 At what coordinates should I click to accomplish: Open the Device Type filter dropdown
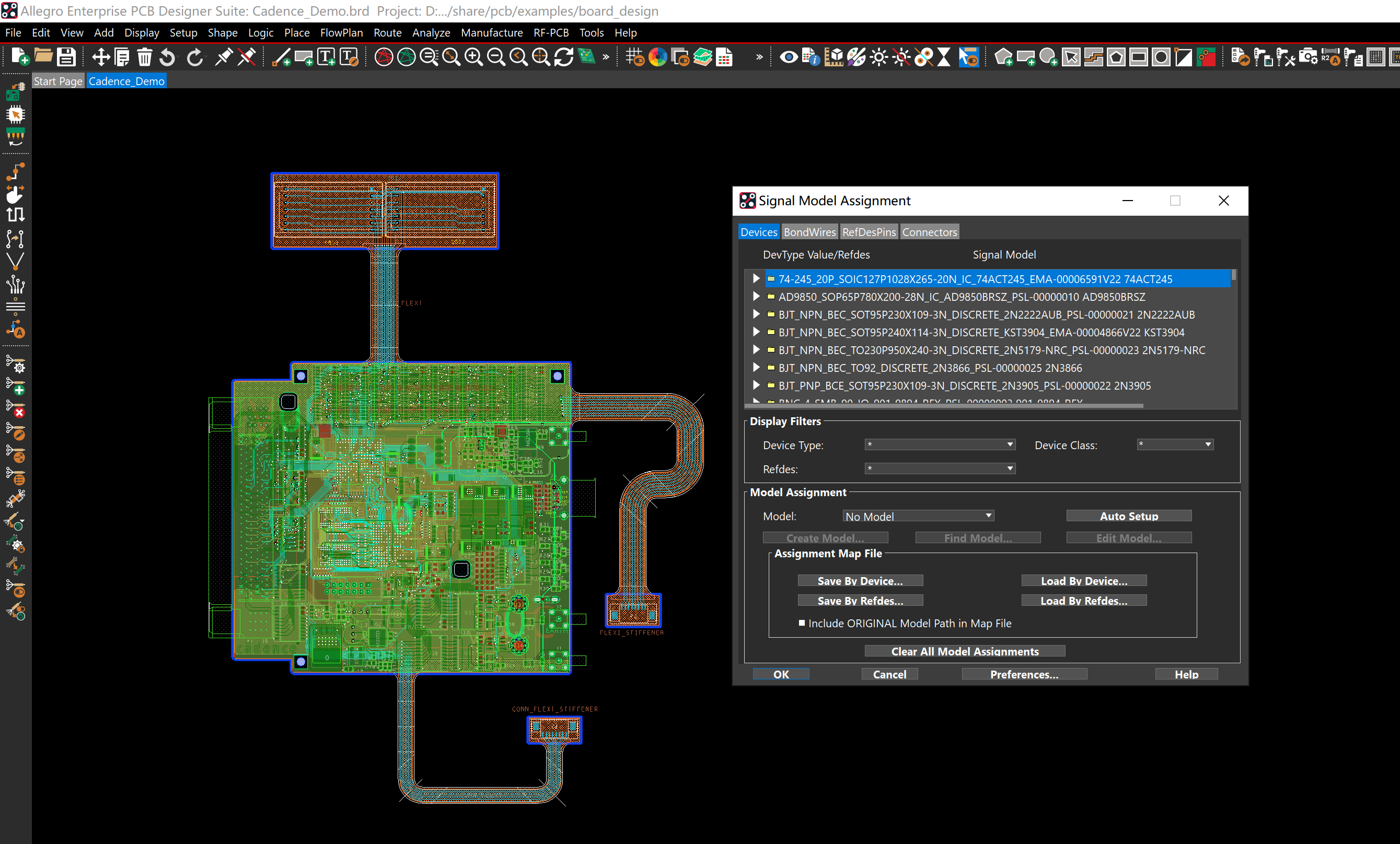pos(940,444)
